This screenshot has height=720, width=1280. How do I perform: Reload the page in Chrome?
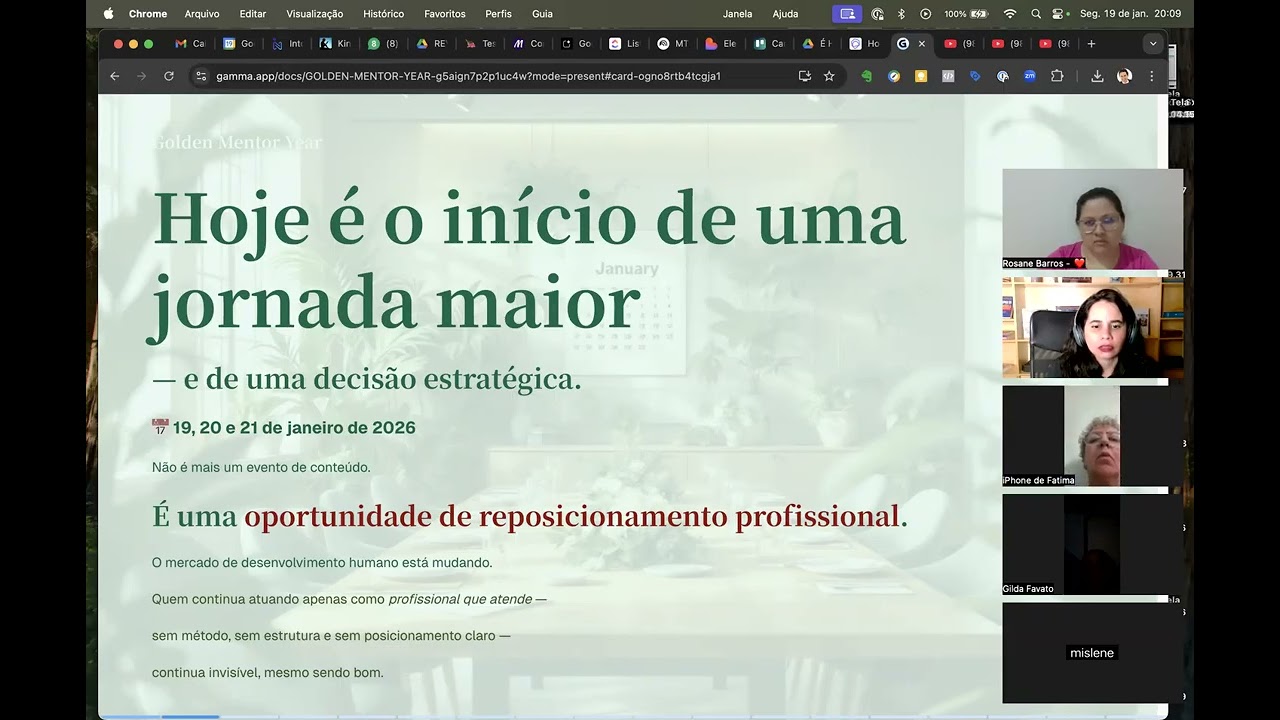[x=168, y=76]
